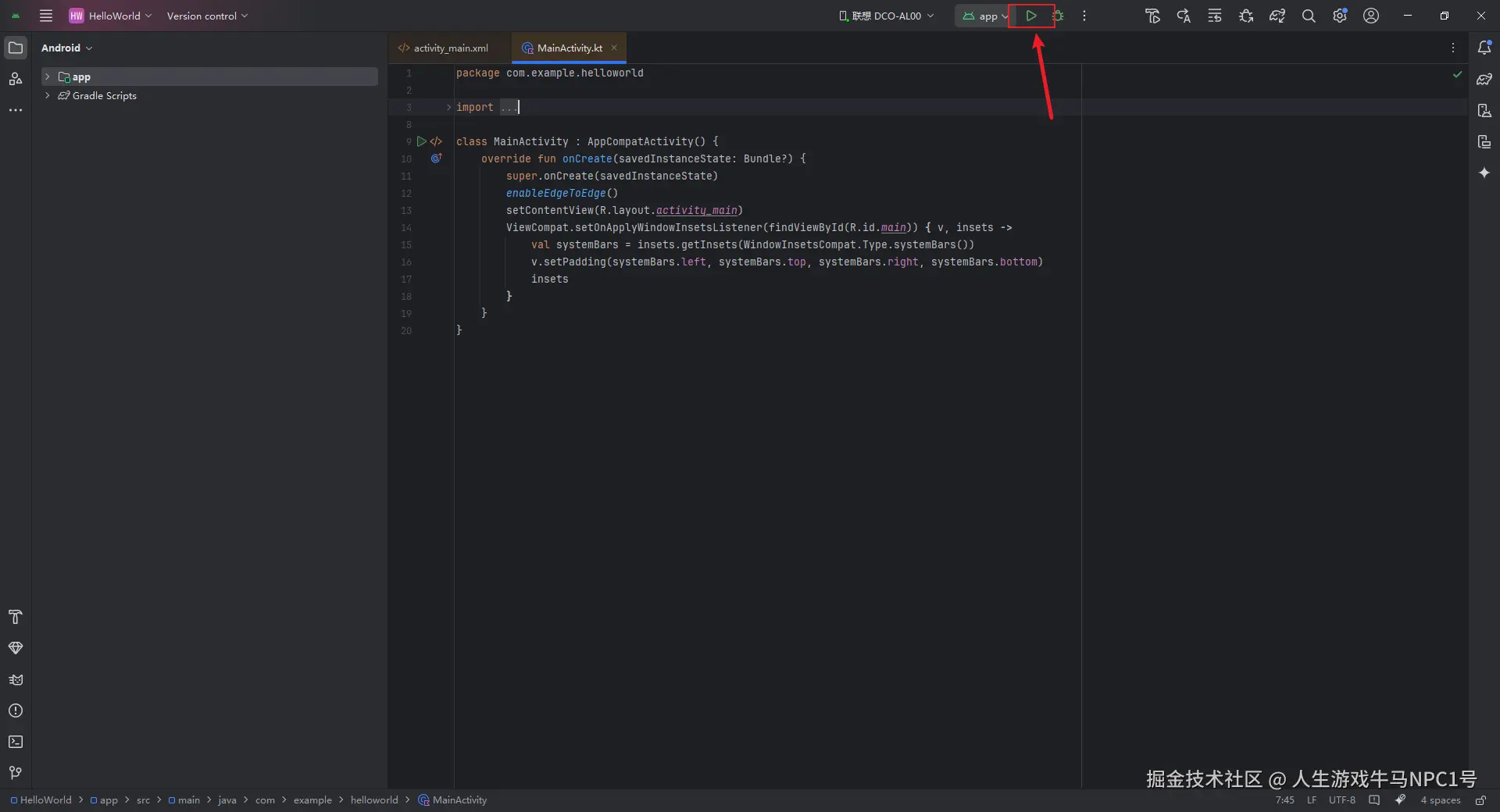Open the main hamburger menu
Screen dimensions: 1500x812
pyautogui.click(x=46, y=16)
